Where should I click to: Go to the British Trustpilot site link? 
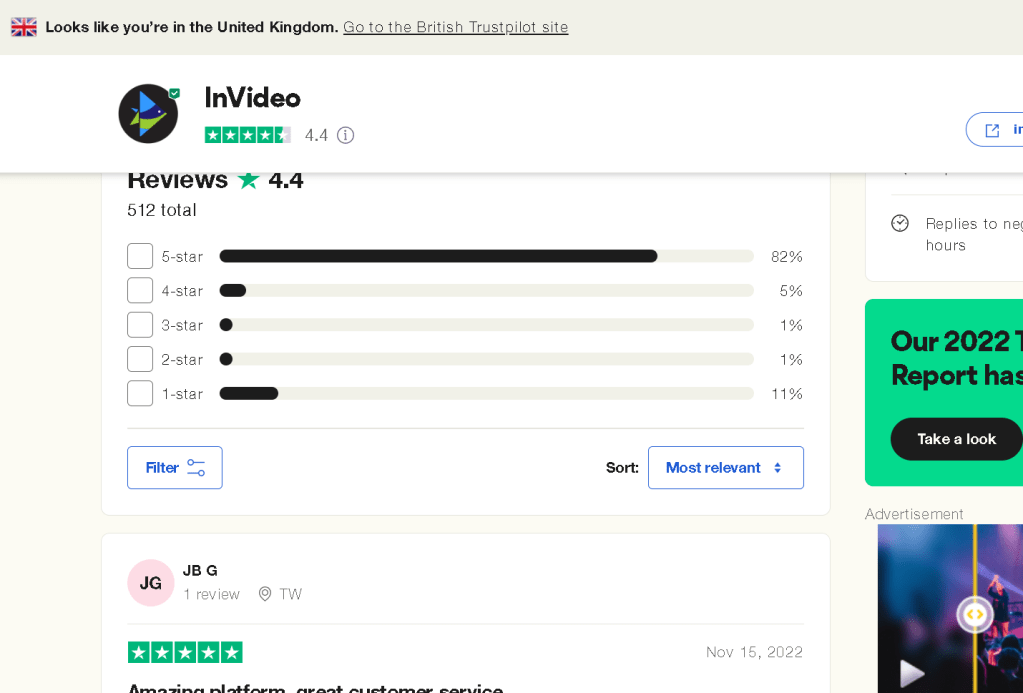tap(455, 27)
